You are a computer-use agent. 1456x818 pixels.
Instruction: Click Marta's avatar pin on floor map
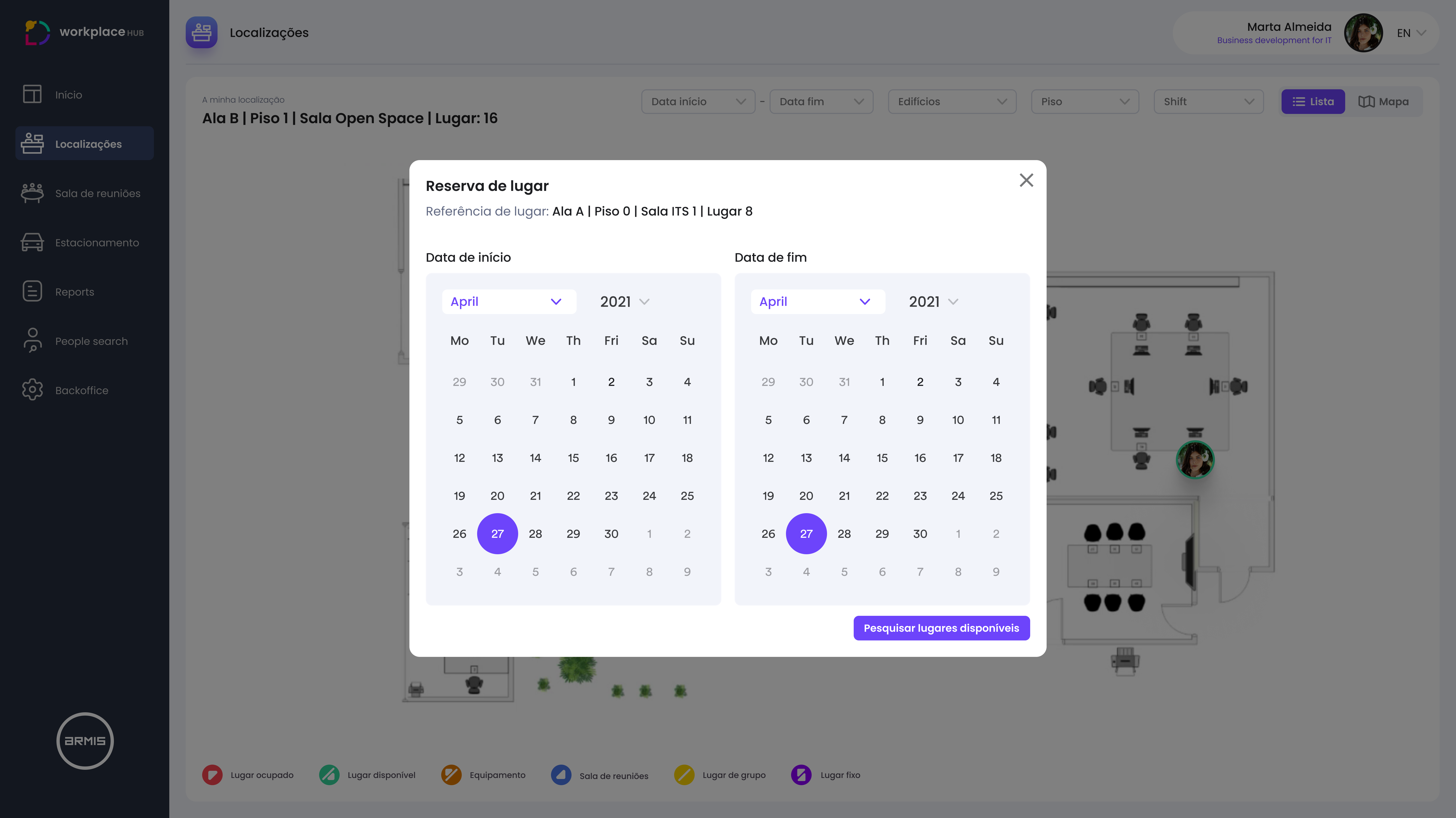(x=1195, y=460)
